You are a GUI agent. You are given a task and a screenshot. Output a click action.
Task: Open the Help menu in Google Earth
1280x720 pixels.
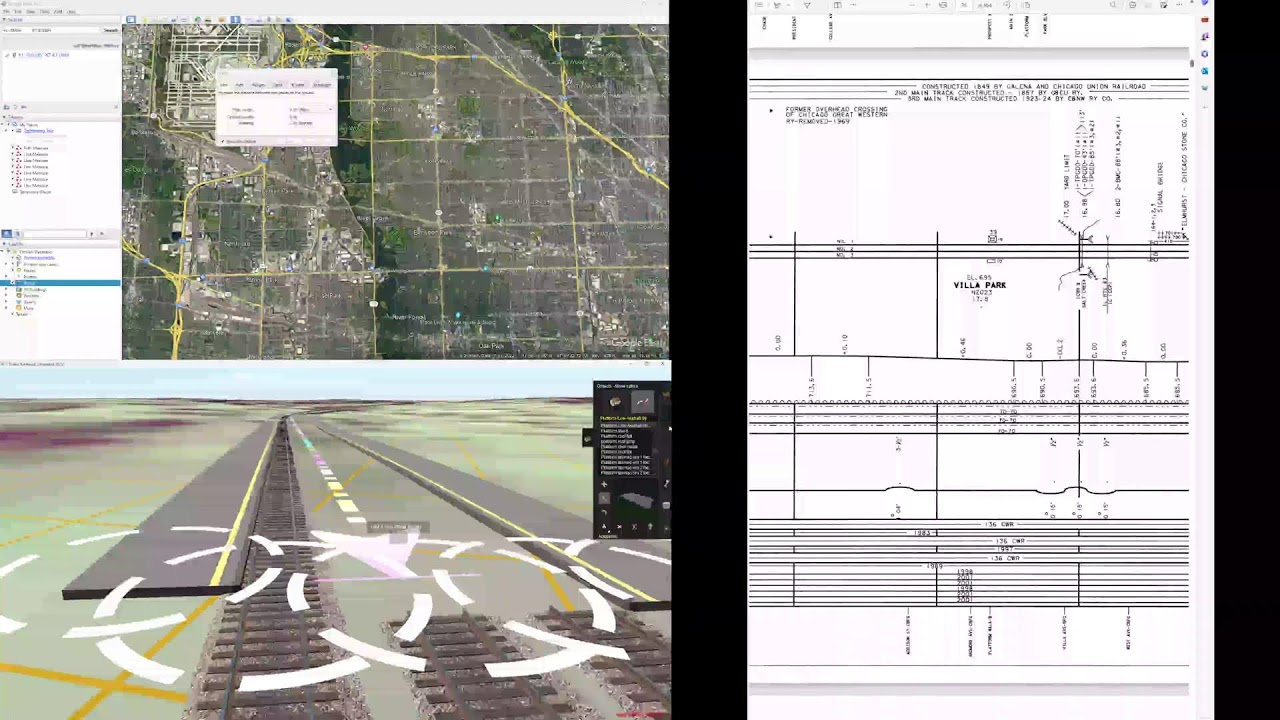coord(71,12)
